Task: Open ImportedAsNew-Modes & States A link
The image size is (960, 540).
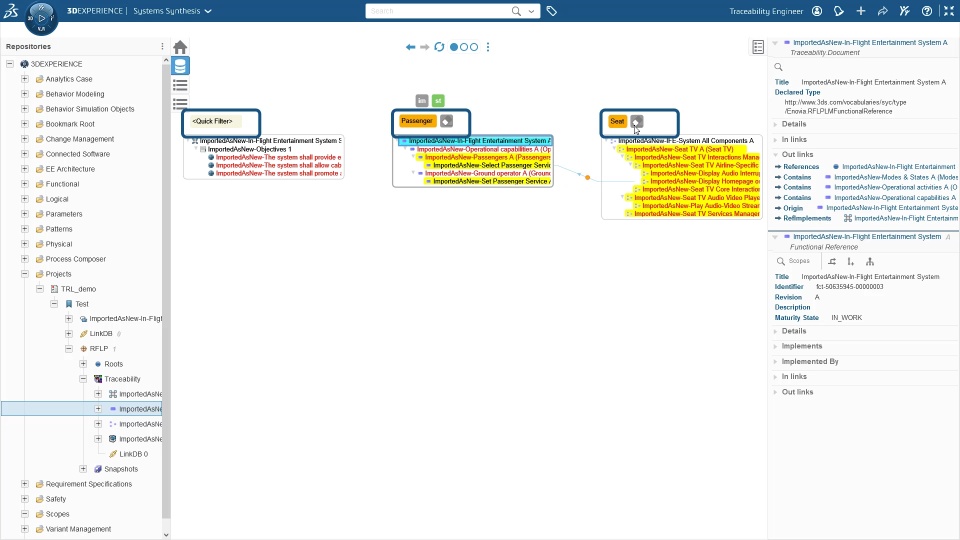Action: (896, 177)
